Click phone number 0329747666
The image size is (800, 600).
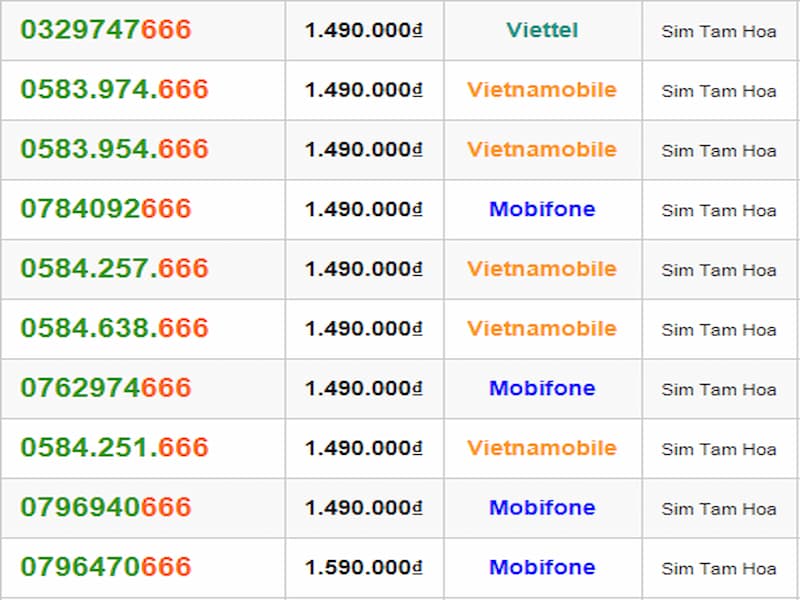click(105, 30)
